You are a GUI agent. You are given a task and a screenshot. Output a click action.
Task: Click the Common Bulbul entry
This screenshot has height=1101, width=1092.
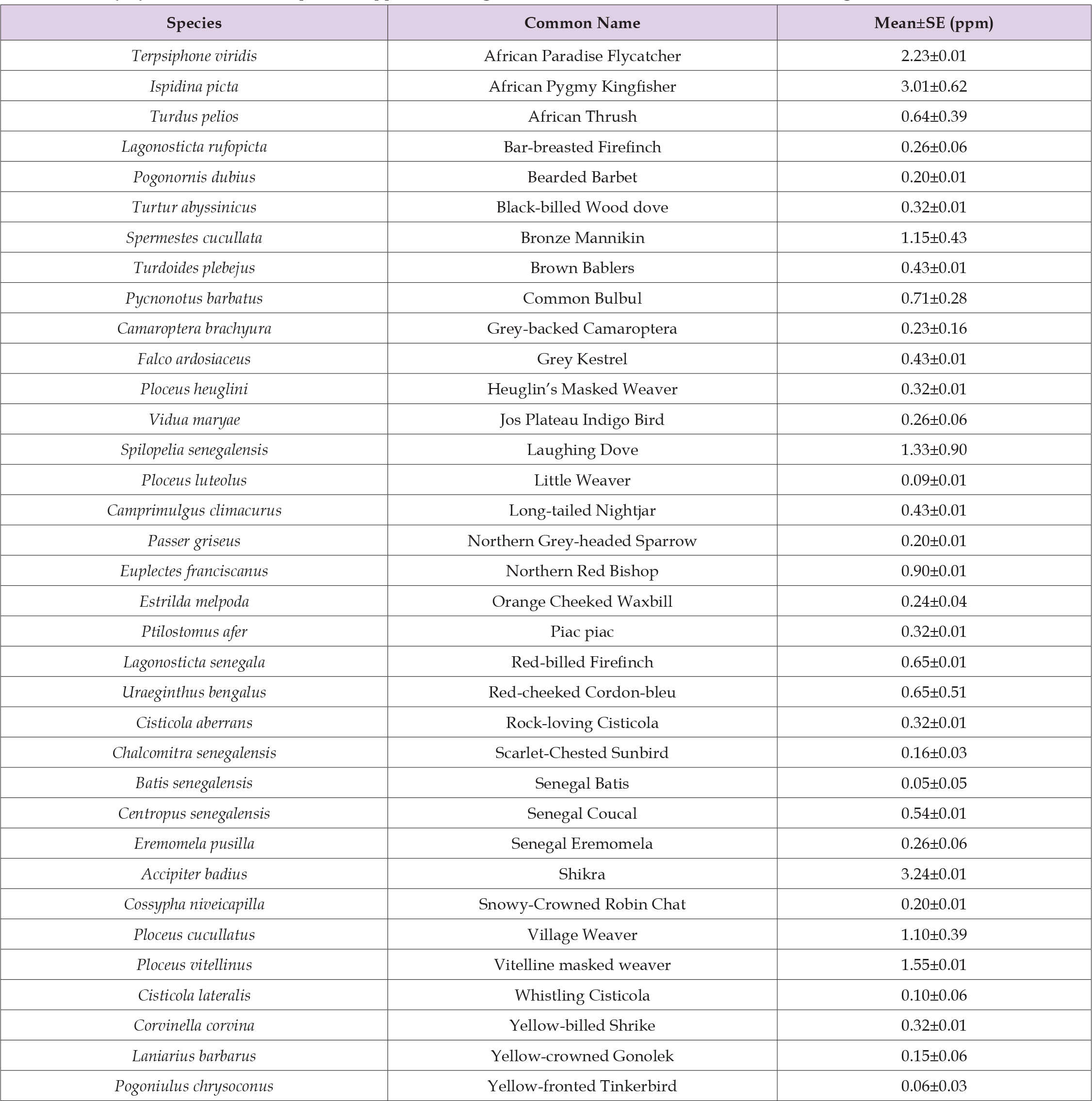tap(582, 298)
